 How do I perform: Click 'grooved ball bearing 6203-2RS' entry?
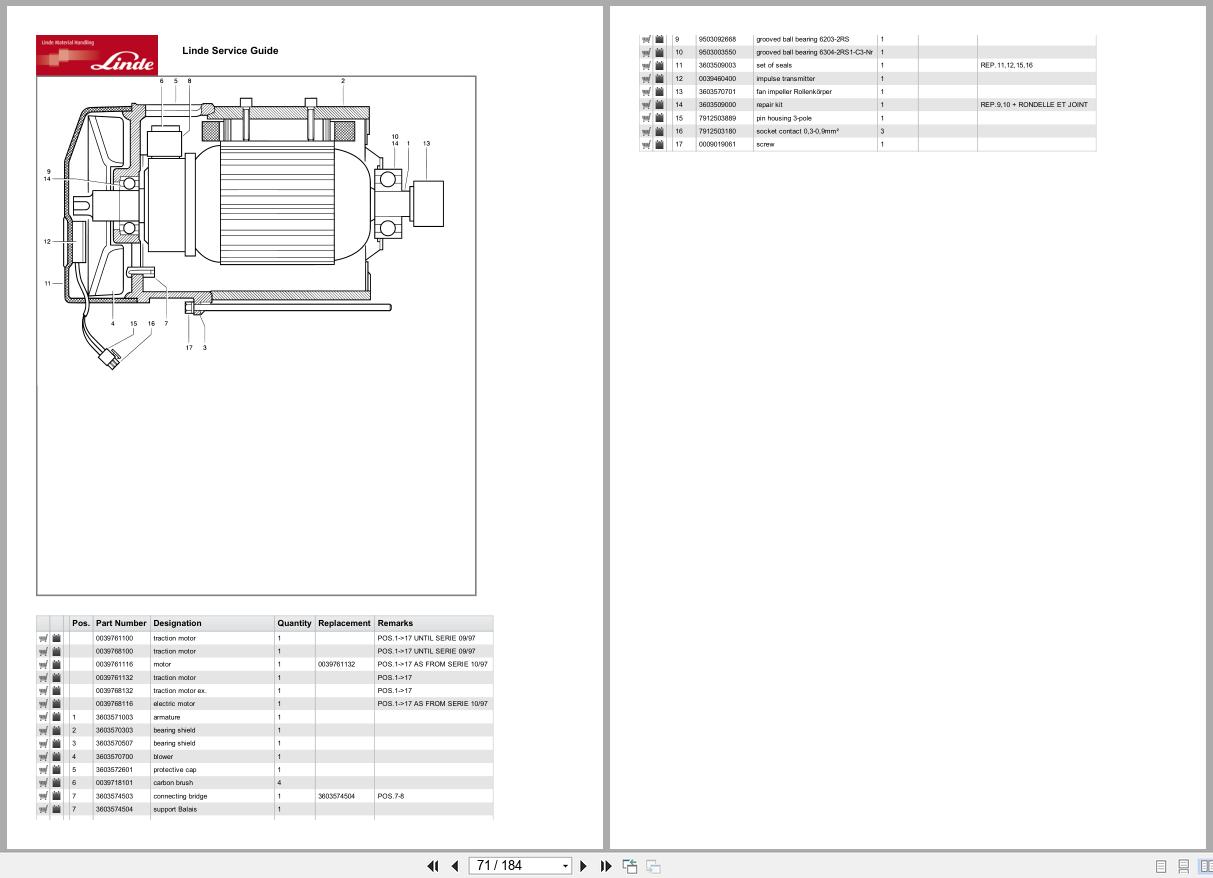(803, 39)
